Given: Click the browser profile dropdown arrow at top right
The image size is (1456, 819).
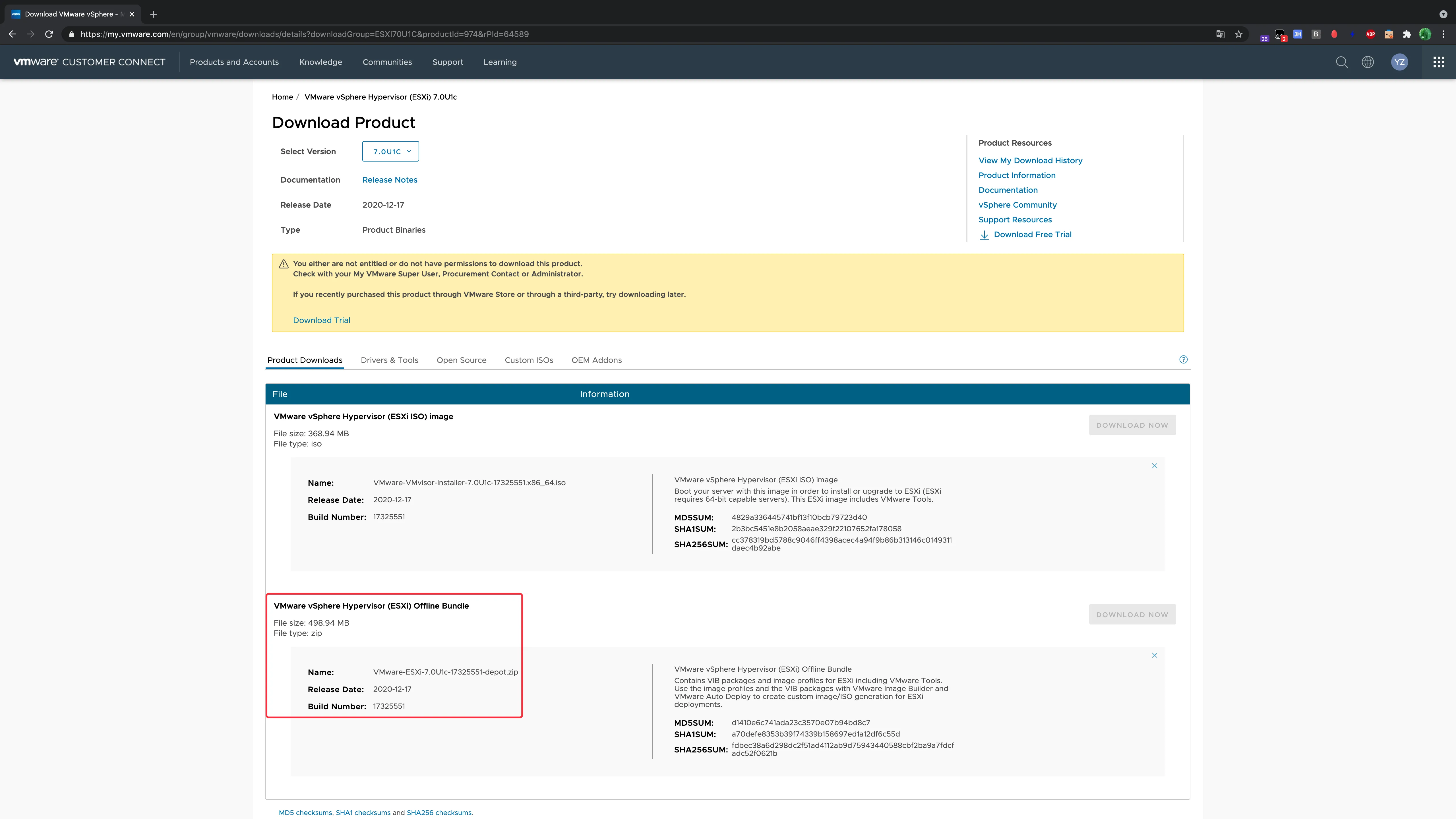Looking at the screenshot, I should pyautogui.click(x=1443, y=14).
